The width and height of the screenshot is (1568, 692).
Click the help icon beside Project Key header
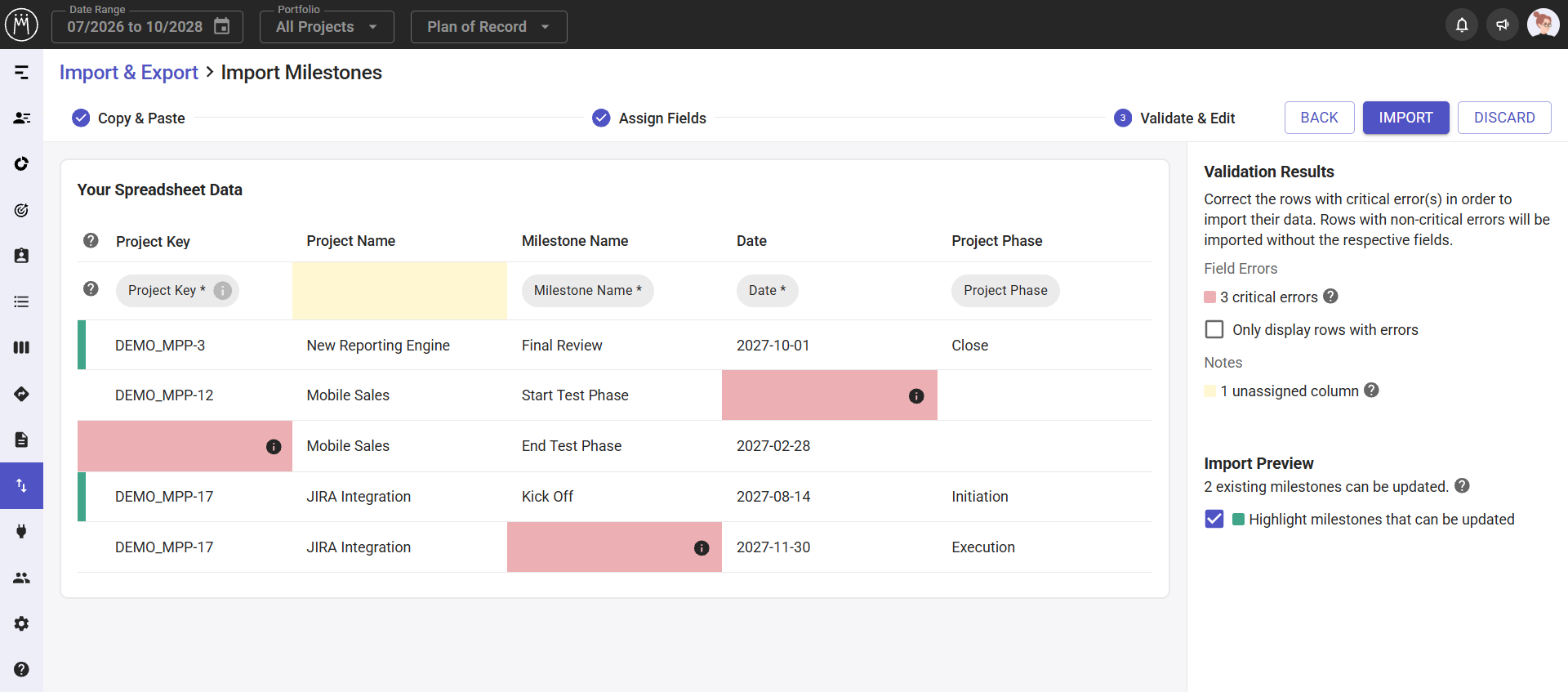91,240
